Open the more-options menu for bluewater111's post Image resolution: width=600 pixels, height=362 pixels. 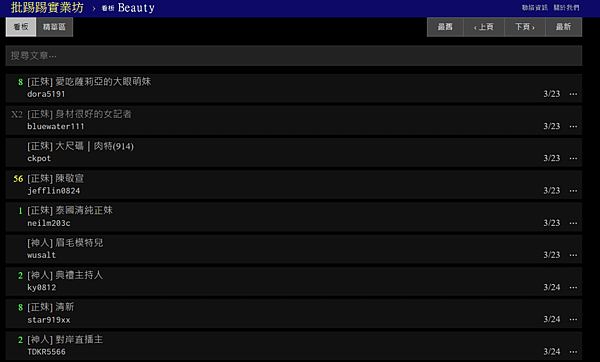[x=573, y=126]
